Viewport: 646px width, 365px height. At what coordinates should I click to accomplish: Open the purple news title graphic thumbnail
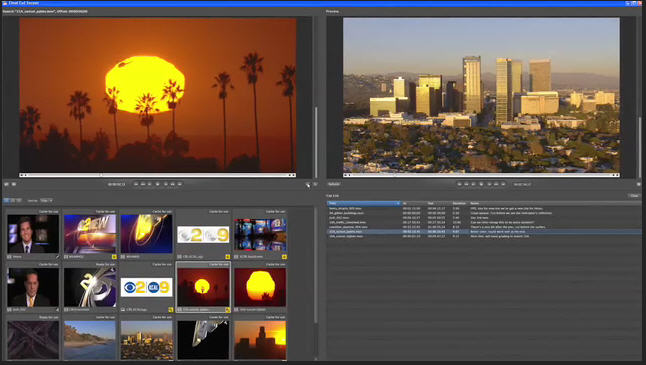pyautogui.click(x=90, y=234)
